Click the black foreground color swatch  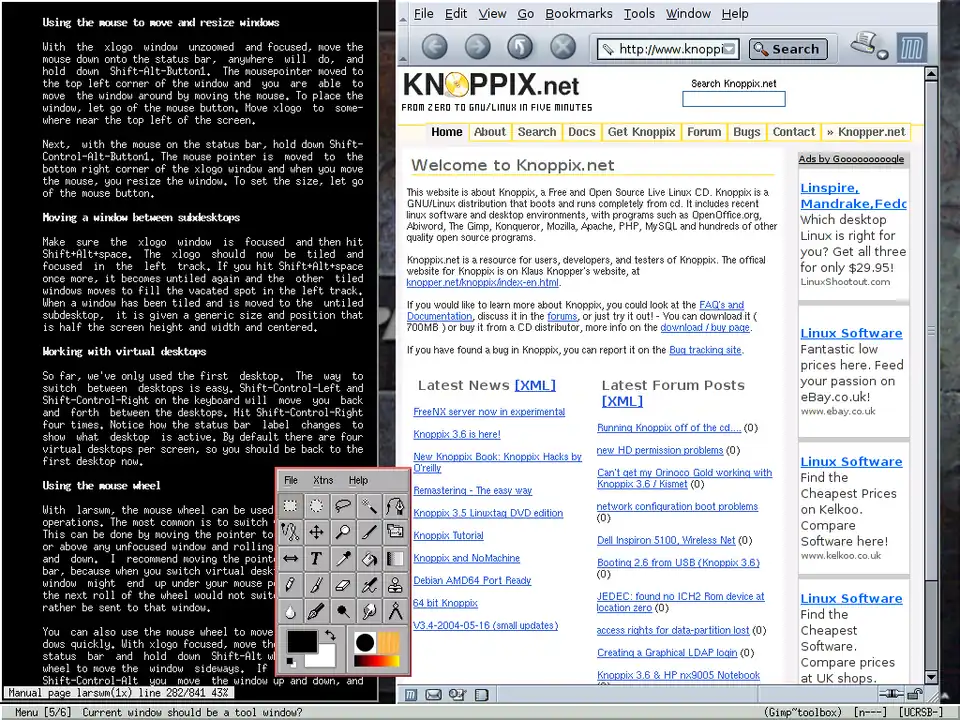(301, 642)
